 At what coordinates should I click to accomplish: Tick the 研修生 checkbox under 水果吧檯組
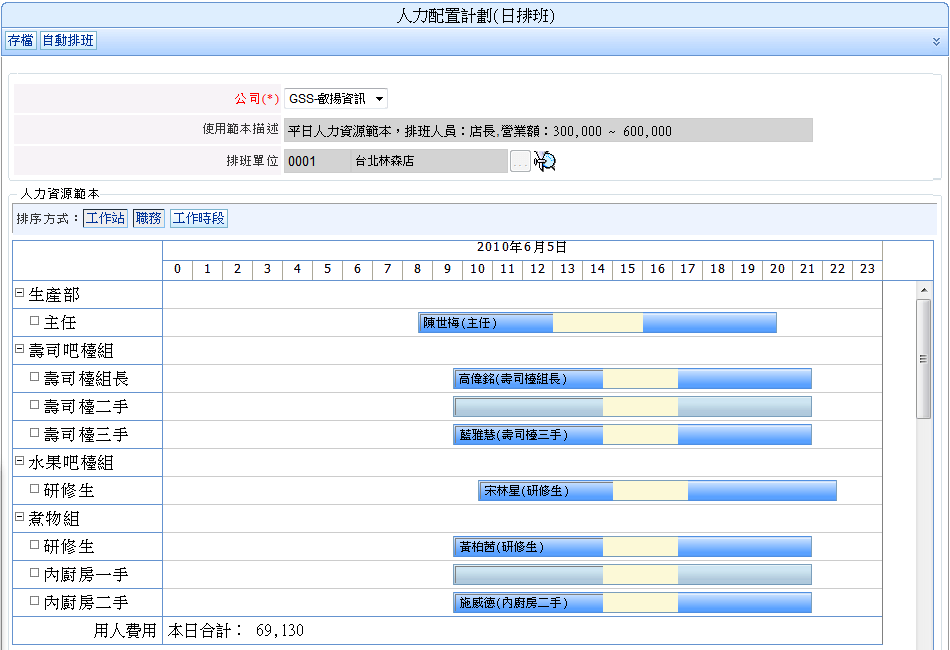point(35,490)
